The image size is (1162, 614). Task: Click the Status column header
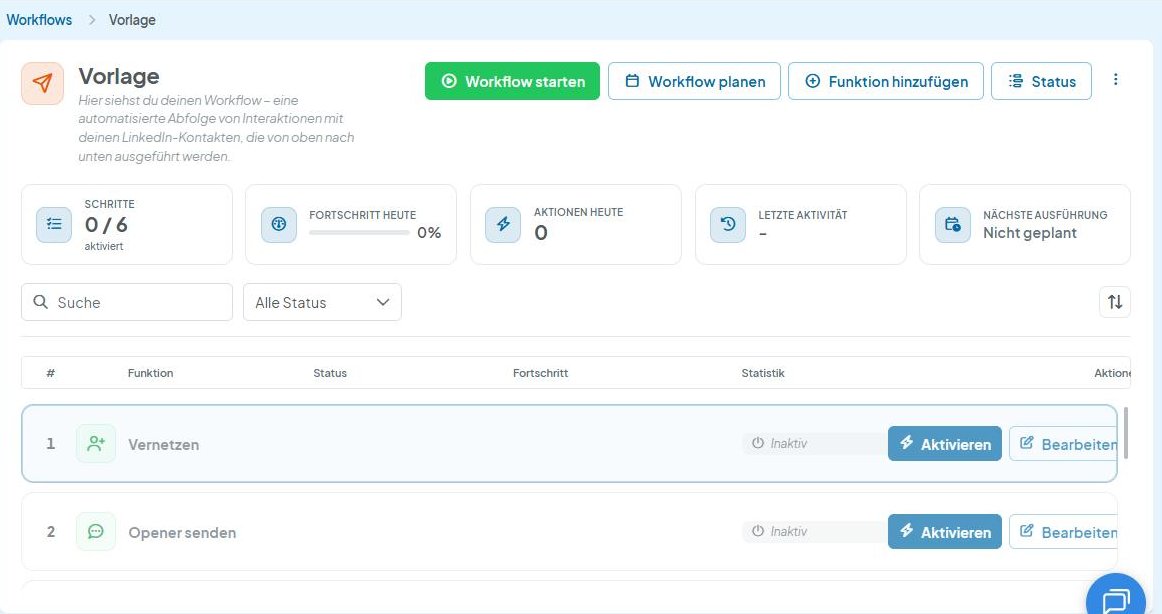330,373
